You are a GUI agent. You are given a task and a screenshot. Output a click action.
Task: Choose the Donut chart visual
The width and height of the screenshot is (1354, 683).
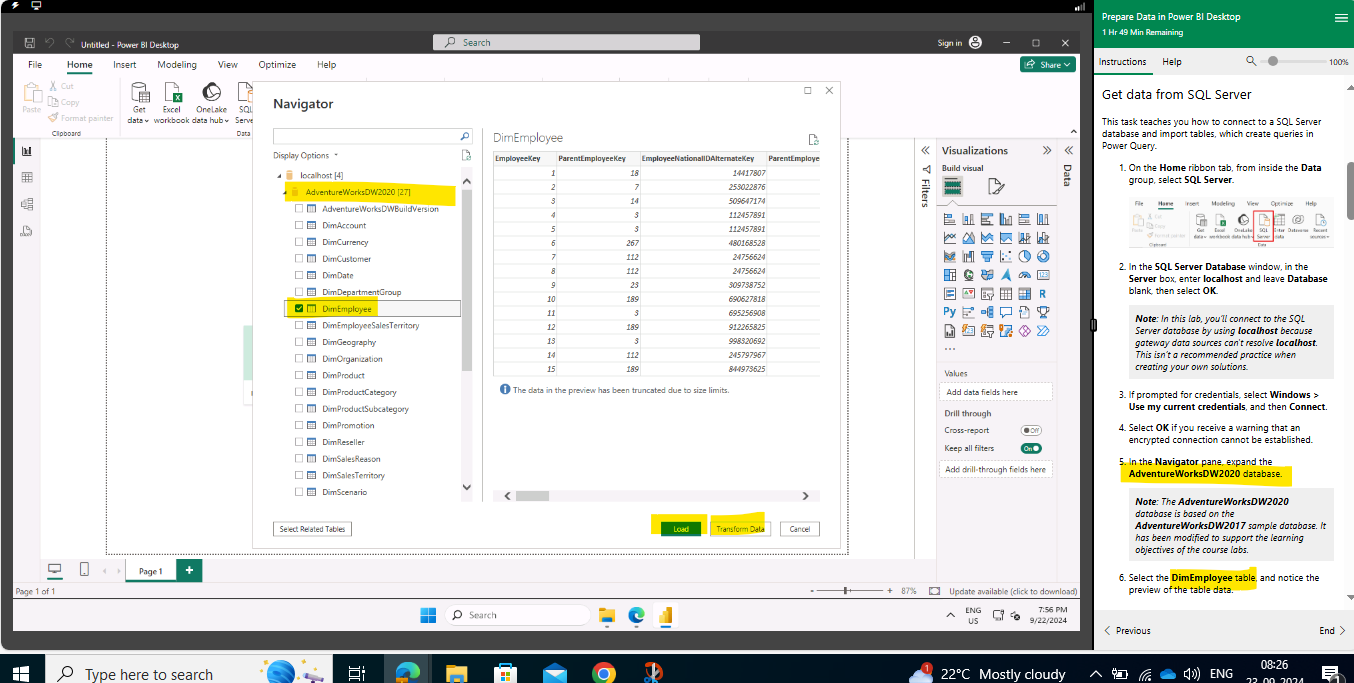[x=1043, y=256]
